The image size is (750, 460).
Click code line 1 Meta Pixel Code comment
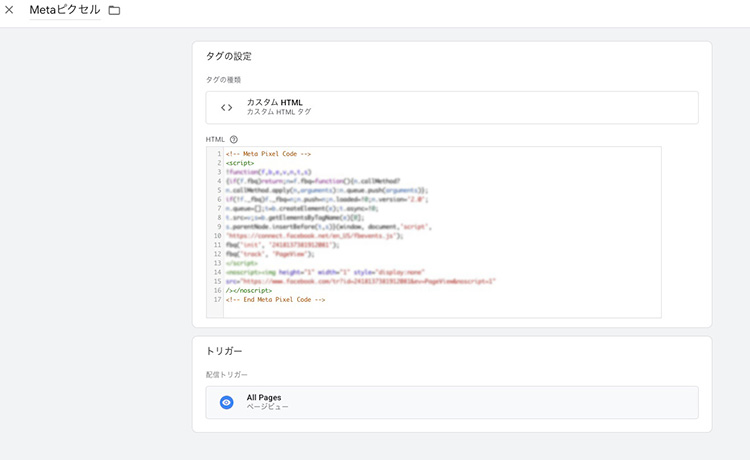pos(268,154)
